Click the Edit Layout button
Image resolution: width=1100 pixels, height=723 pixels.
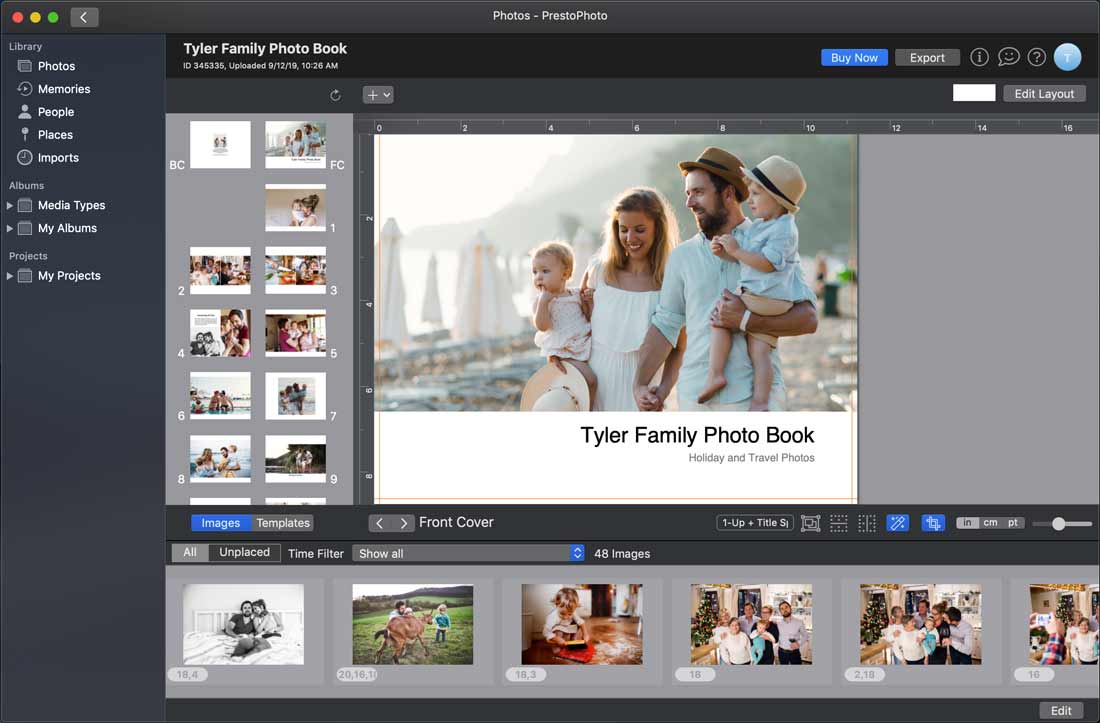(x=1044, y=93)
